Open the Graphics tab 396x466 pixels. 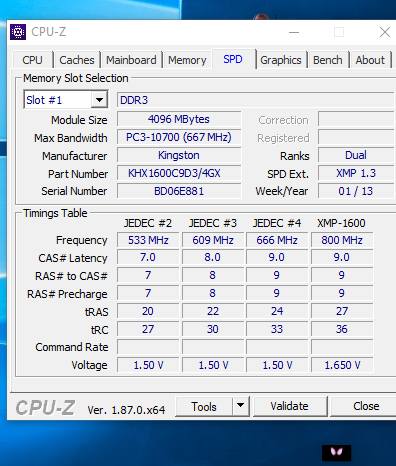tap(281, 60)
